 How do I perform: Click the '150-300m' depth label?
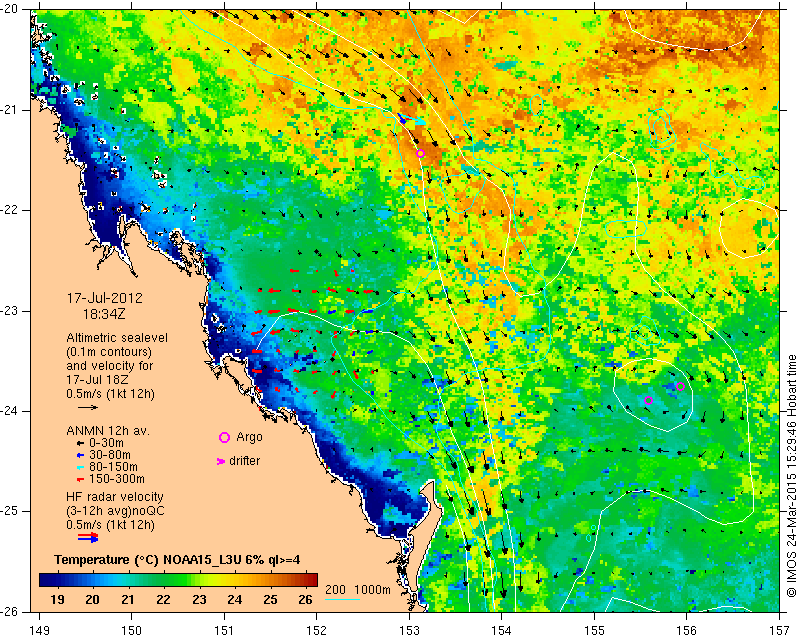click(x=117, y=479)
